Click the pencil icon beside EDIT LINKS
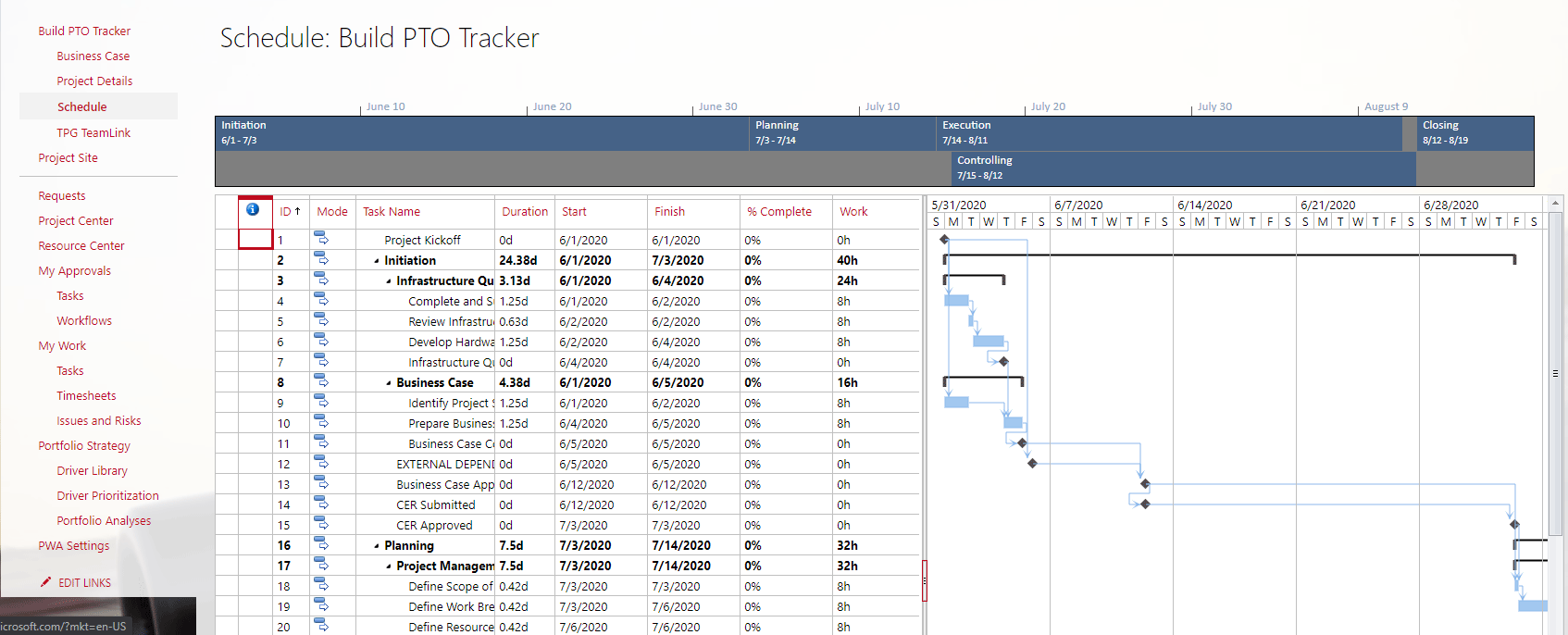The height and width of the screenshot is (635, 1568). coord(45,582)
